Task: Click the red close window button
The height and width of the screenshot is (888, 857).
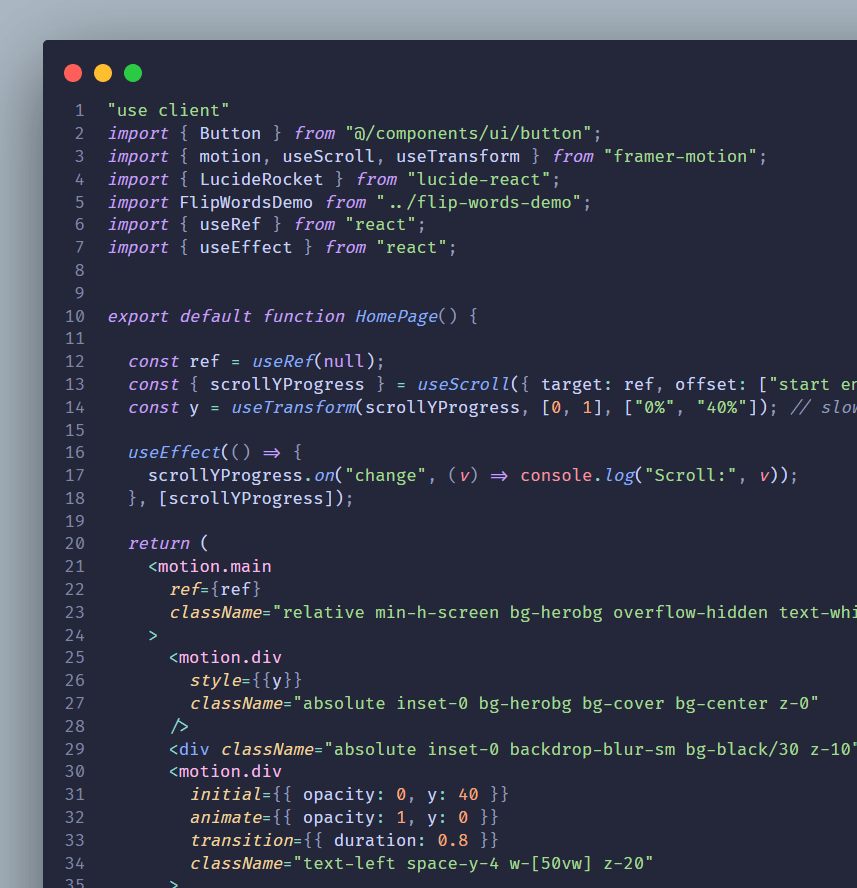Action: [73, 73]
